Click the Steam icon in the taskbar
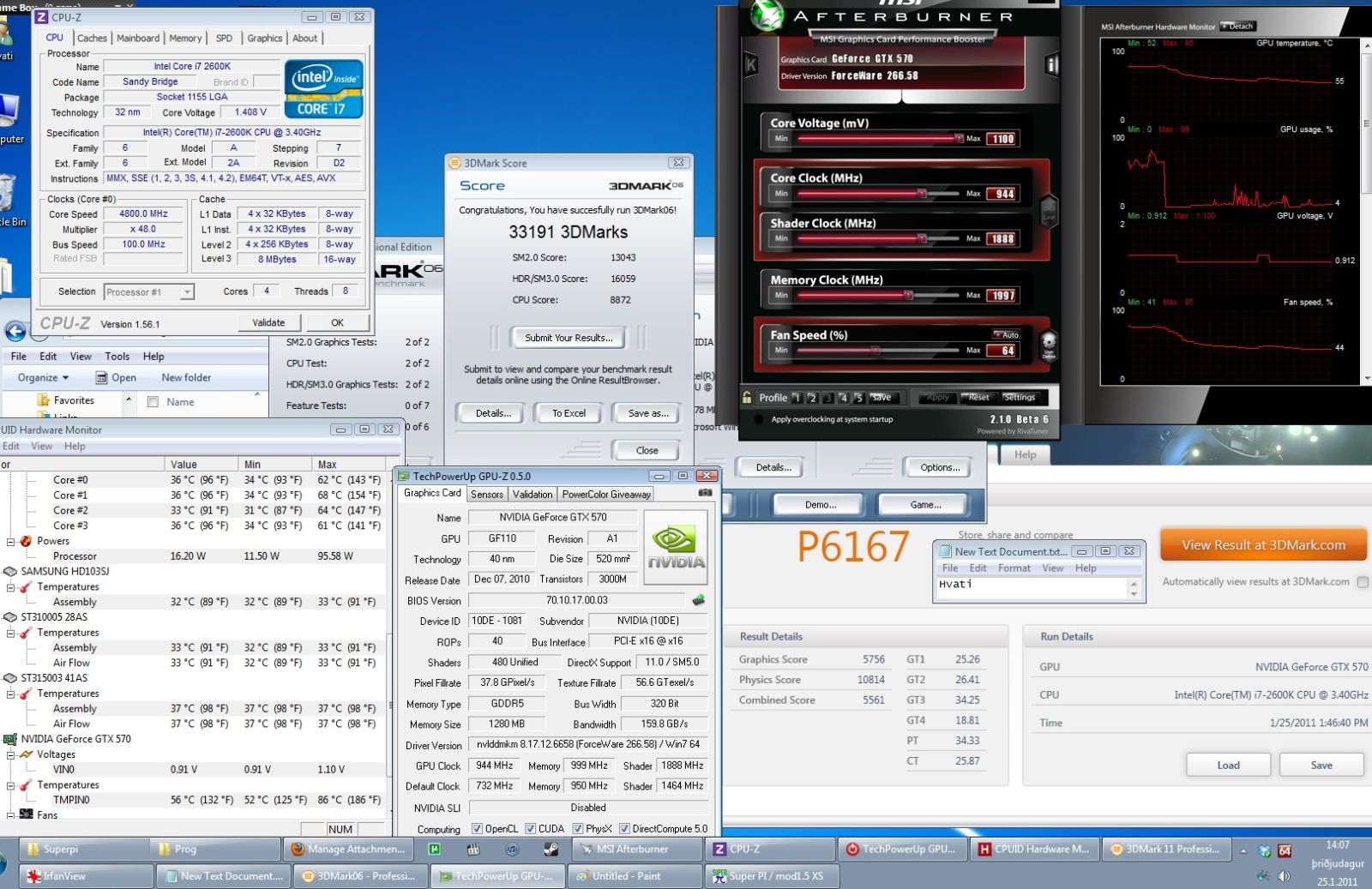Screen dimensions: 1372x889 [x=551, y=850]
